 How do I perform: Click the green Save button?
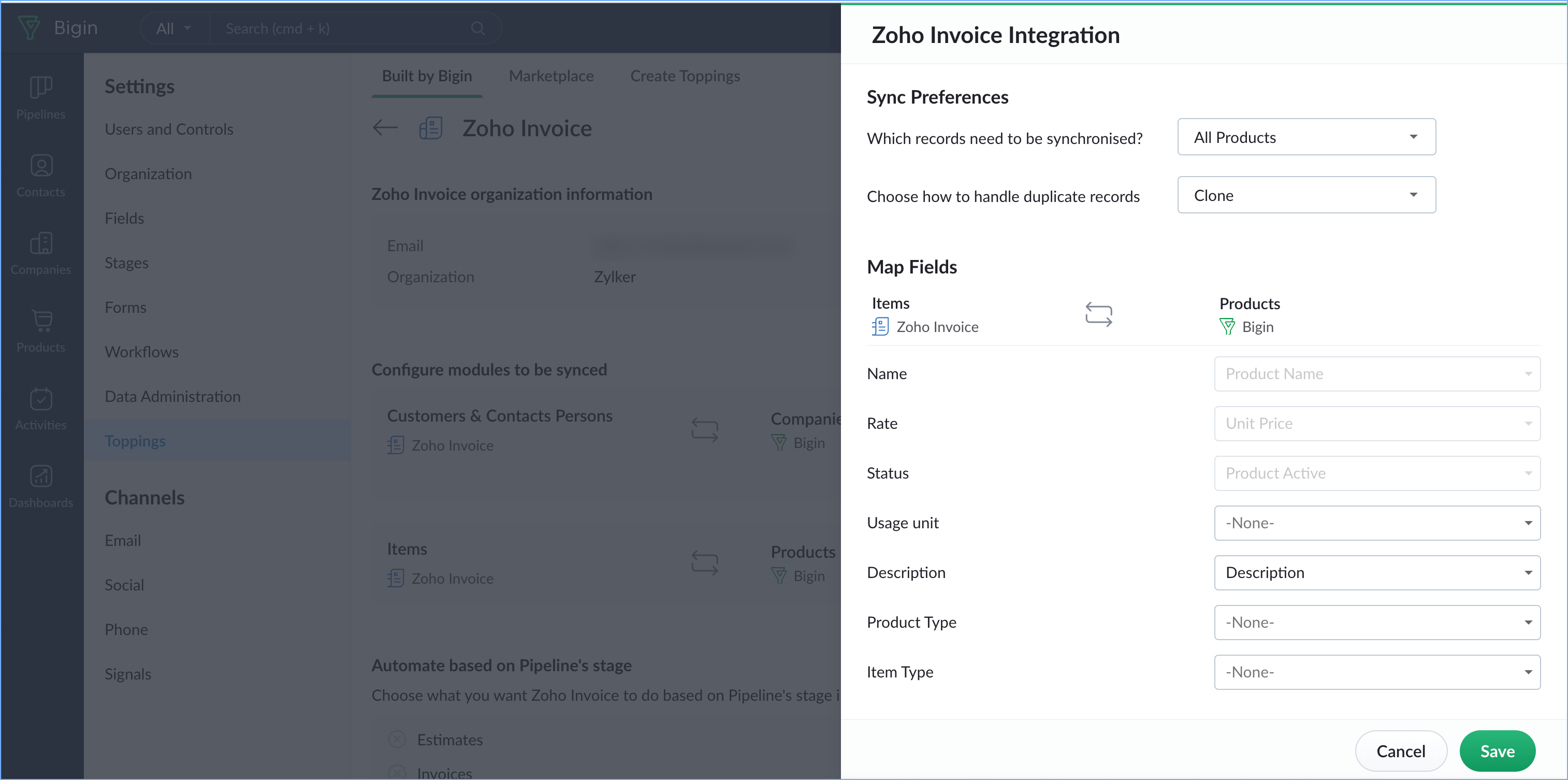click(x=1497, y=752)
